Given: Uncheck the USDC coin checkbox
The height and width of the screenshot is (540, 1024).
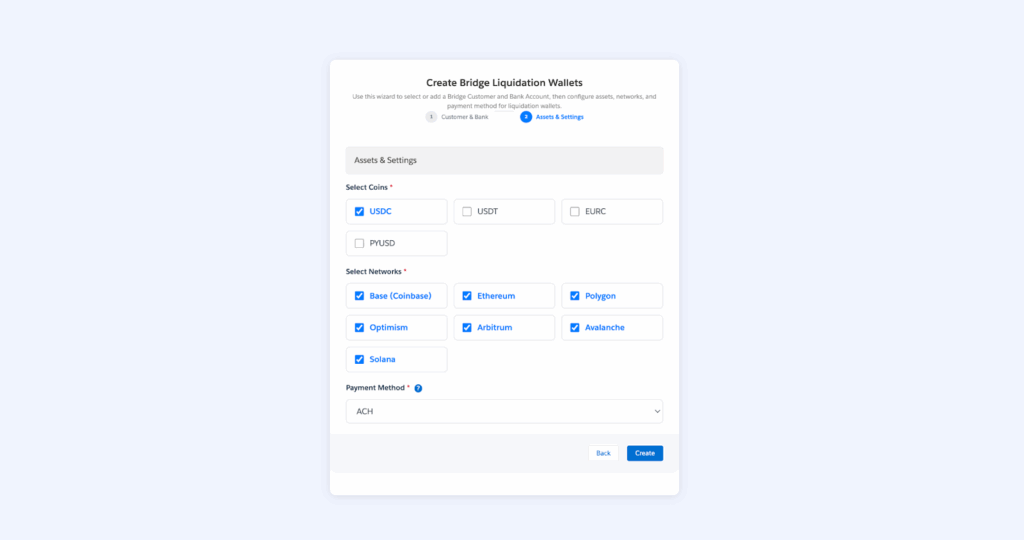Looking at the screenshot, I should pos(359,212).
